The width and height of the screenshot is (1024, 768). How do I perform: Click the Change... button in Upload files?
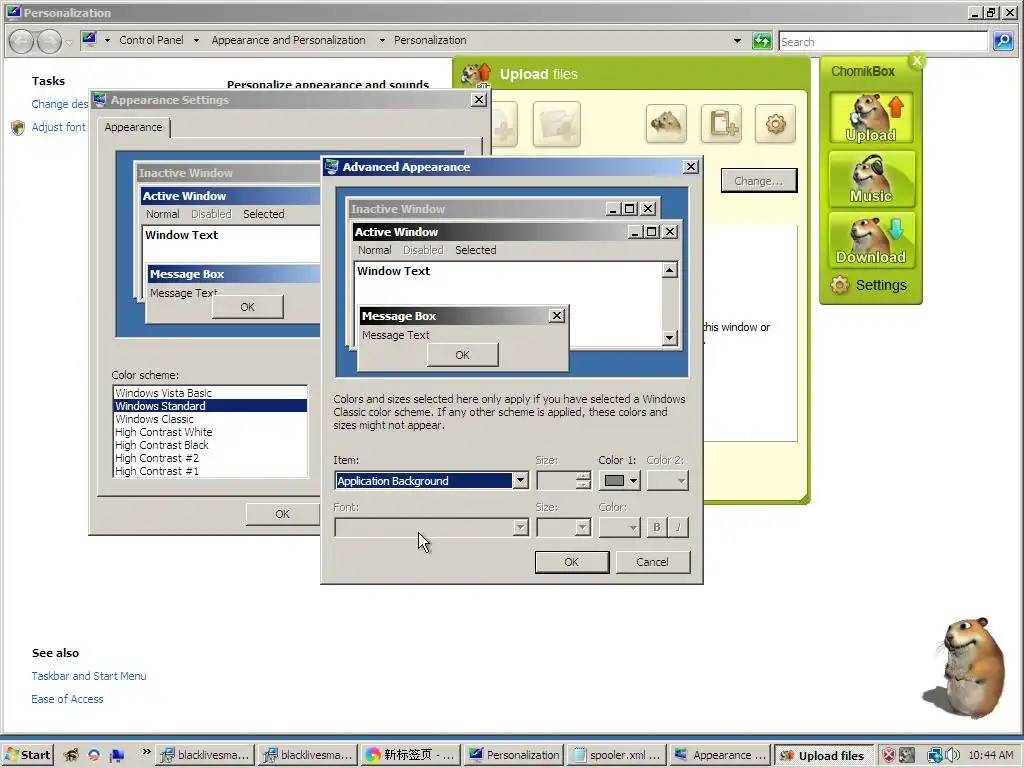pyautogui.click(x=759, y=181)
